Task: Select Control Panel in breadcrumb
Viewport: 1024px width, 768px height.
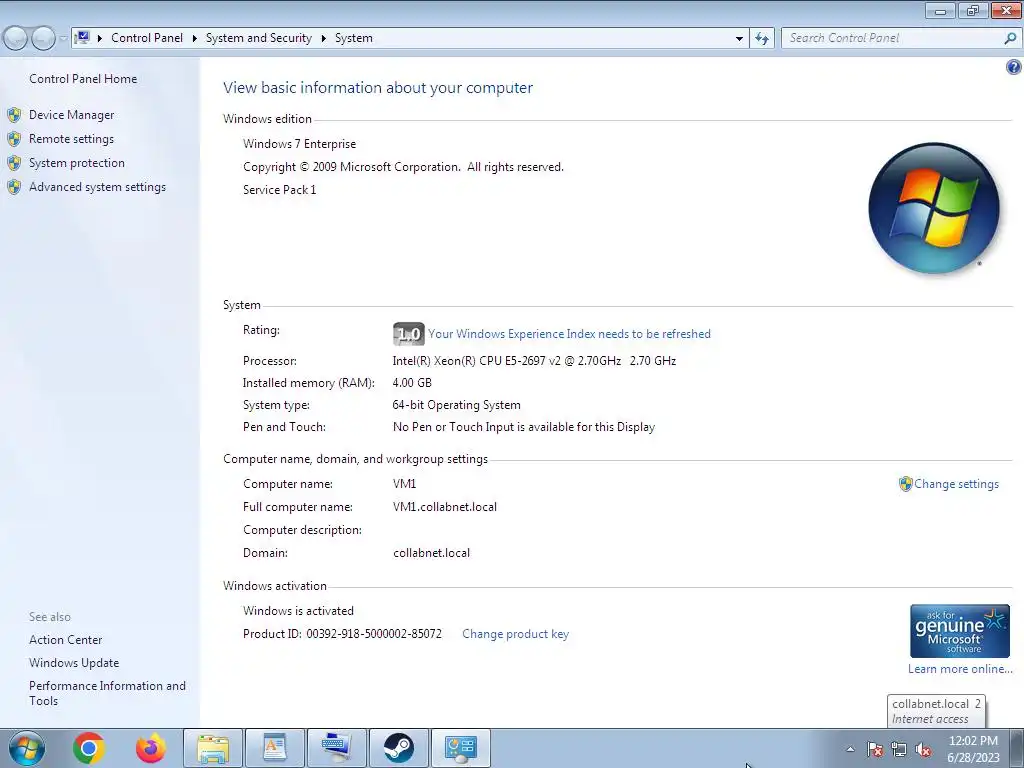Action: tap(147, 38)
